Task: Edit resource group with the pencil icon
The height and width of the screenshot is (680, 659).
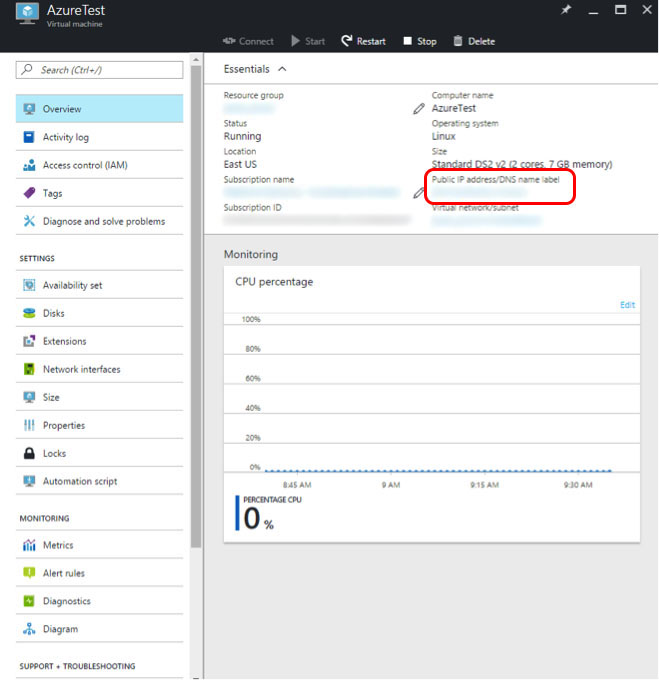Action: [418, 108]
